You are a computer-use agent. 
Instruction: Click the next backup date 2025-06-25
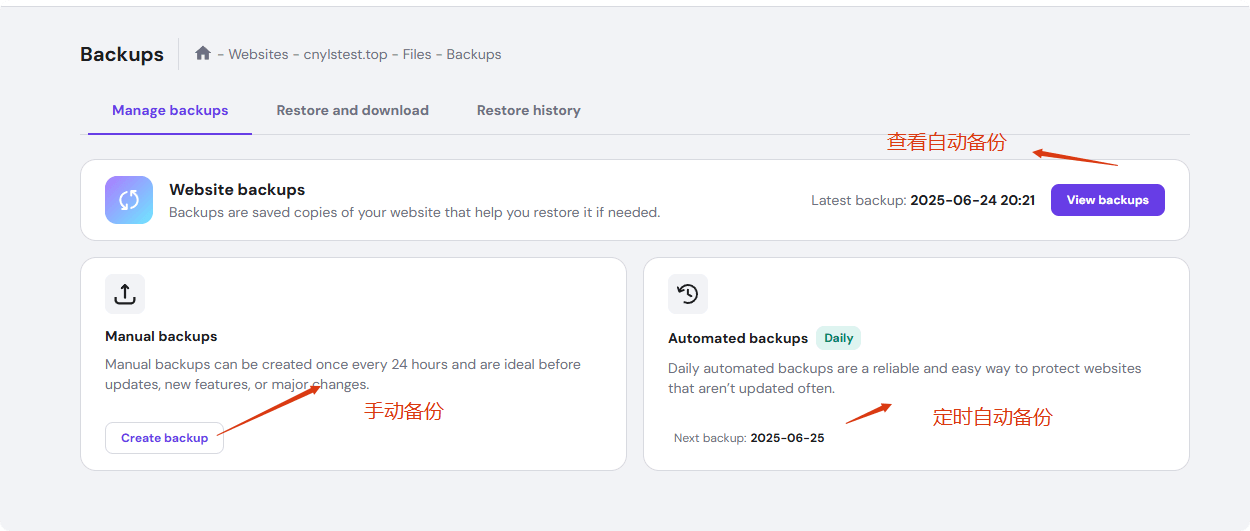click(787, 438)
